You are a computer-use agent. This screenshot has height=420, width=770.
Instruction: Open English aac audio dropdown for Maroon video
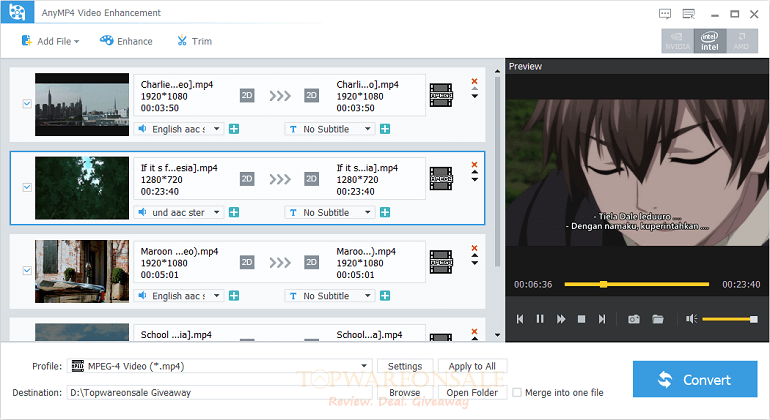click(179, 296)
